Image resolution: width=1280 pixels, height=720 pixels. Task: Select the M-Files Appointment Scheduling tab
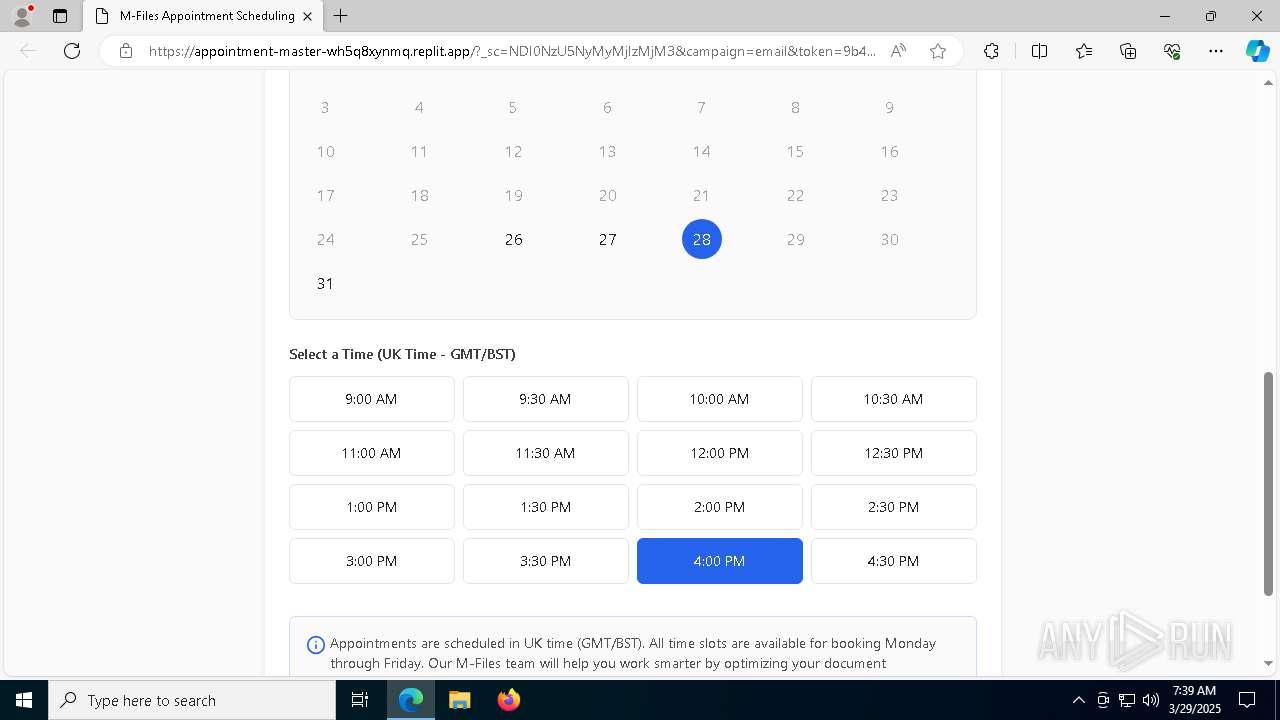point(204,16)
